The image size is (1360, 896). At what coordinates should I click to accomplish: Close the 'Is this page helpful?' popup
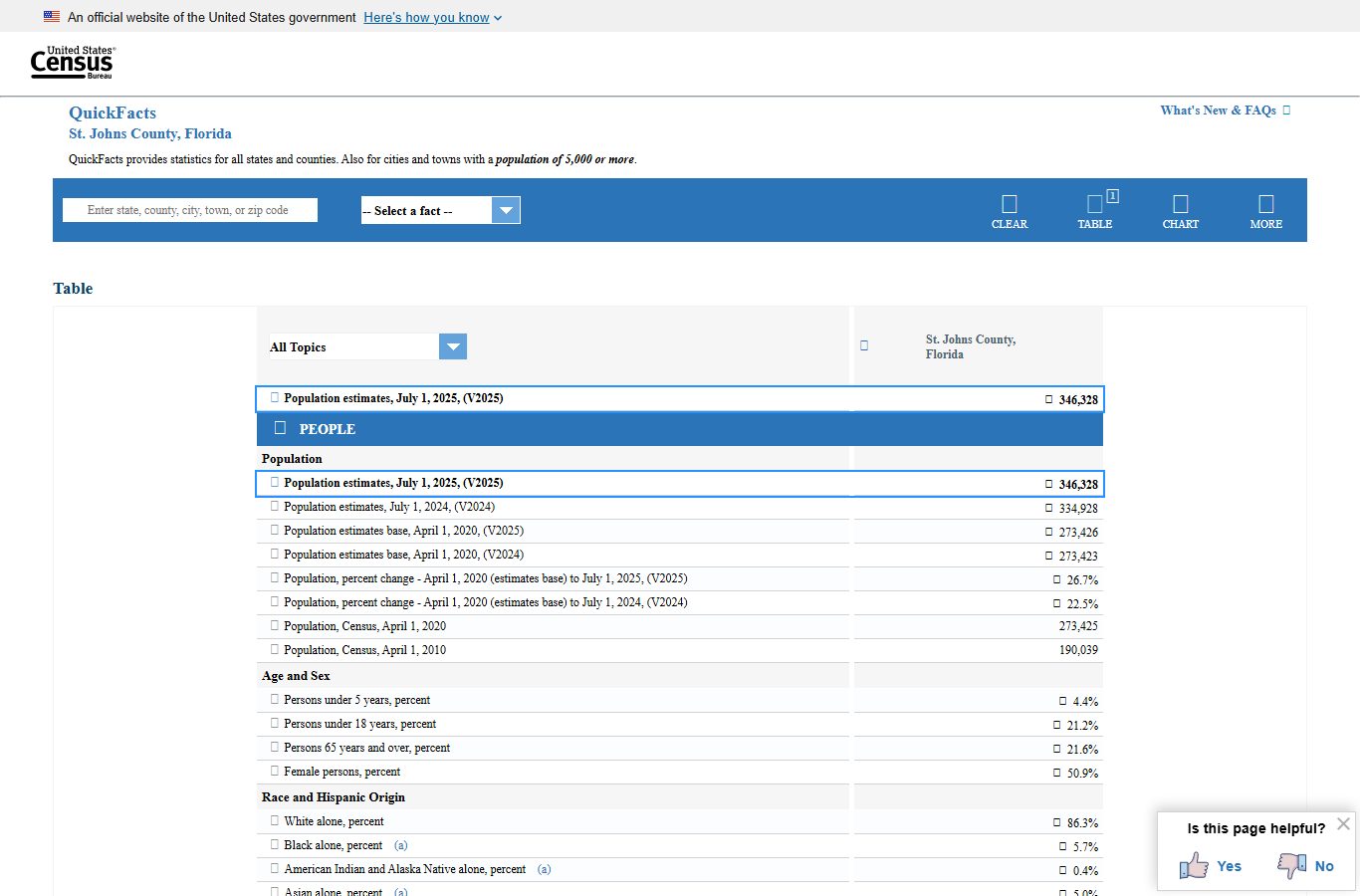pyautogui.click(x=1343, y=823)
